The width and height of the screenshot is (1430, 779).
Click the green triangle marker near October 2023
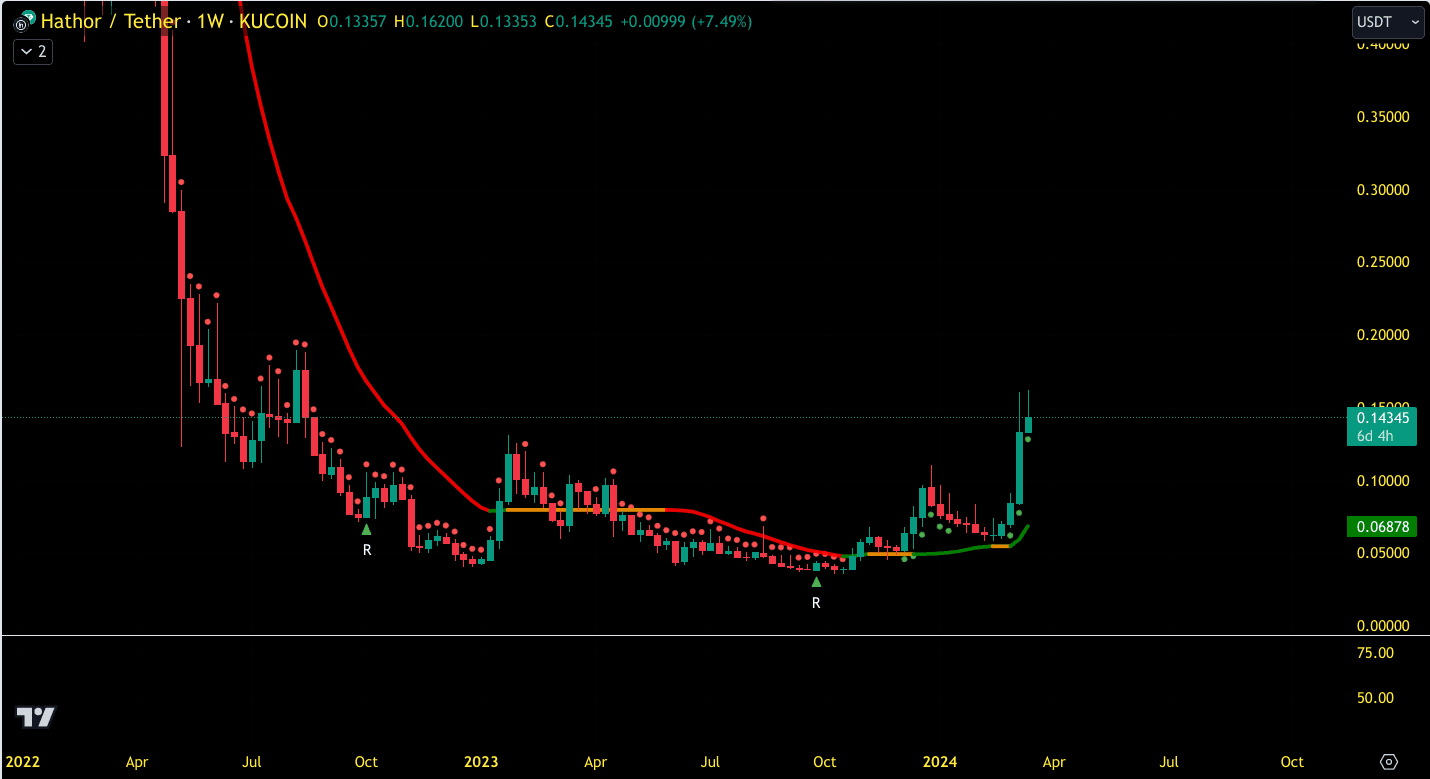(816, 581)
